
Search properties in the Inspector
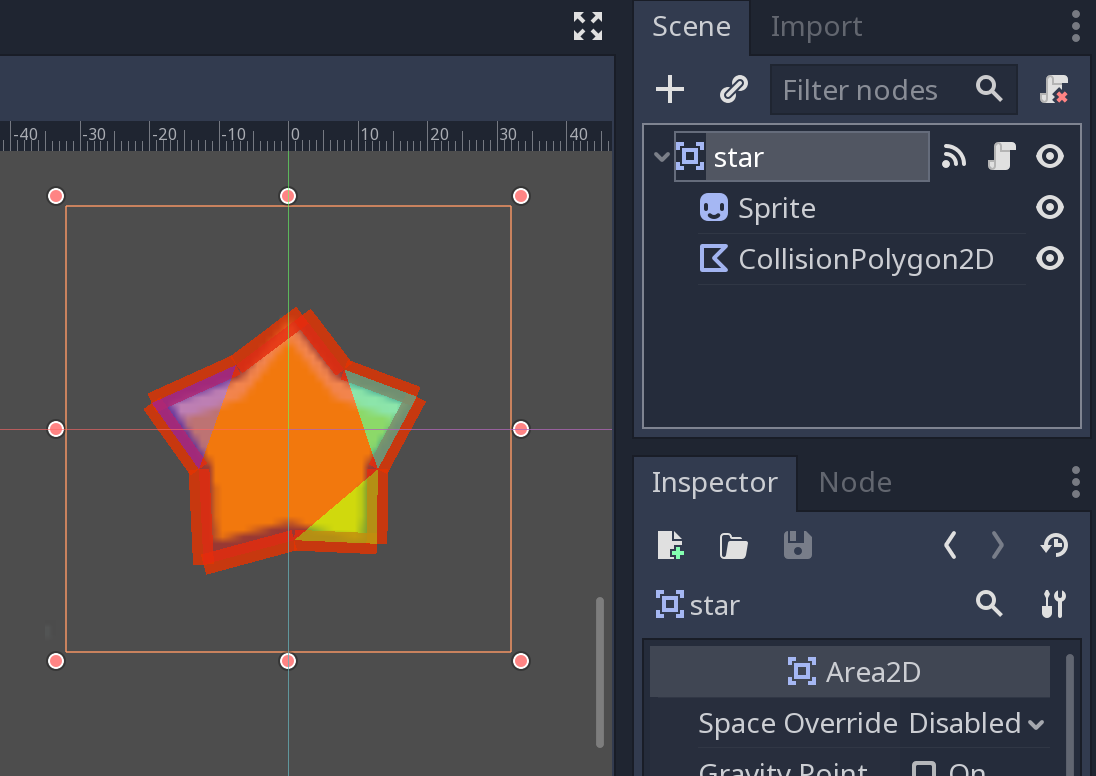pyautogui.click(x=989, y=603)
